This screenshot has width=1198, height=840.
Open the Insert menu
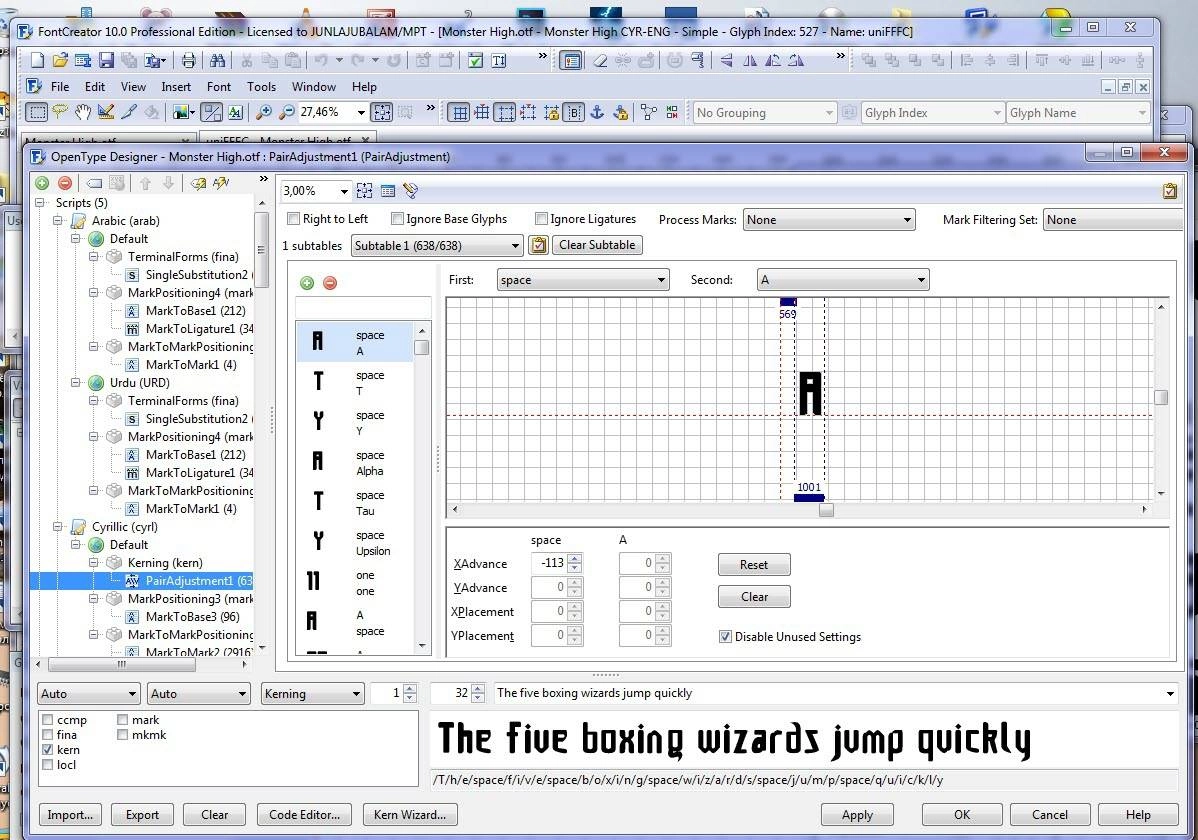[176, 86]
